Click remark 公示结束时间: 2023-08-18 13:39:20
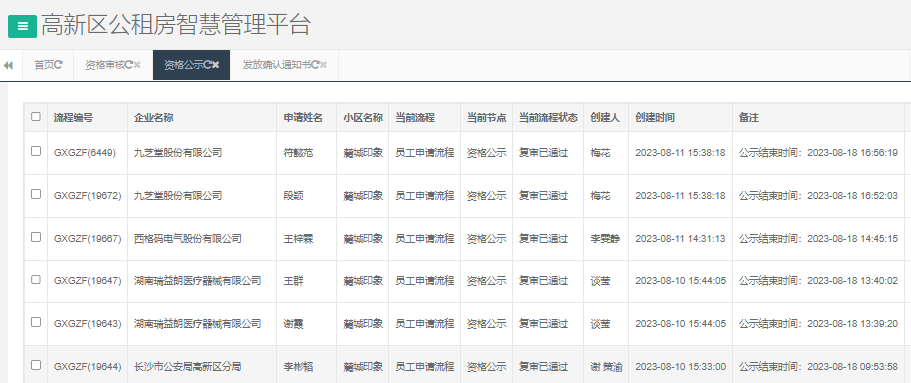 818,323
